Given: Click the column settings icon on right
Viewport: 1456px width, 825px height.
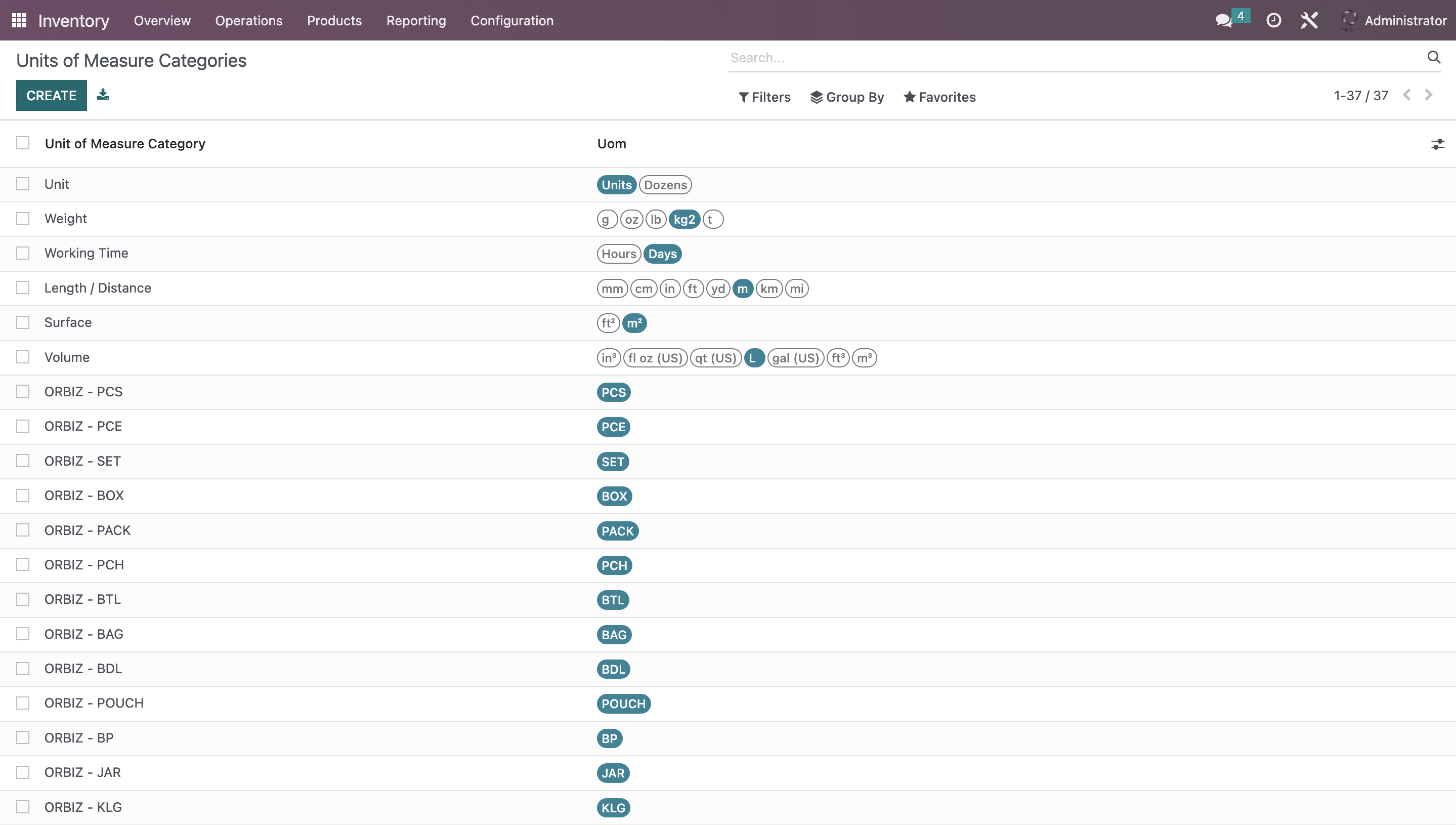Looking at the screenshot, I should point(1437,144).
